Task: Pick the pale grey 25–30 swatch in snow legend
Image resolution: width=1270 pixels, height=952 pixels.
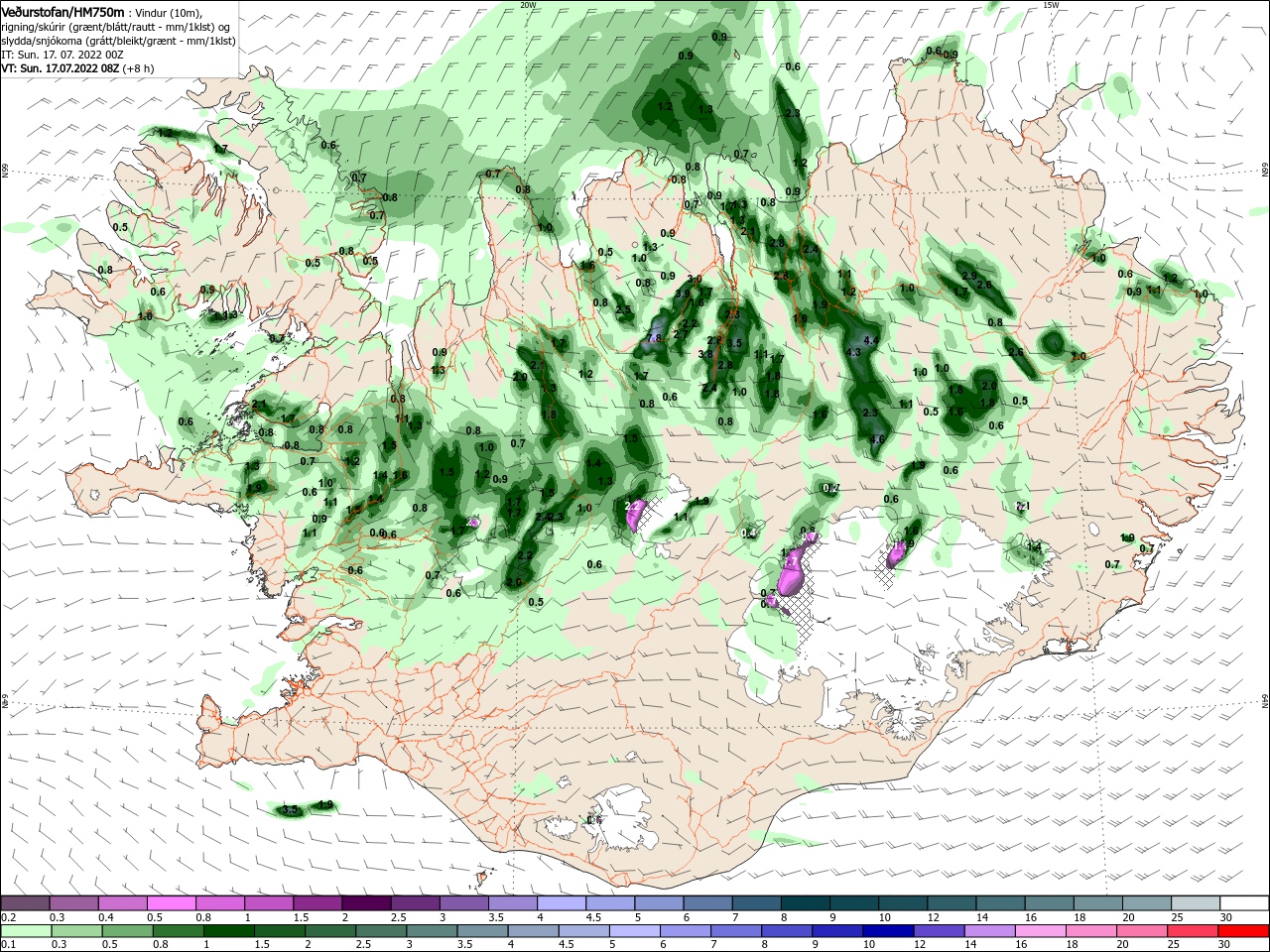Action: point(1196,903)
